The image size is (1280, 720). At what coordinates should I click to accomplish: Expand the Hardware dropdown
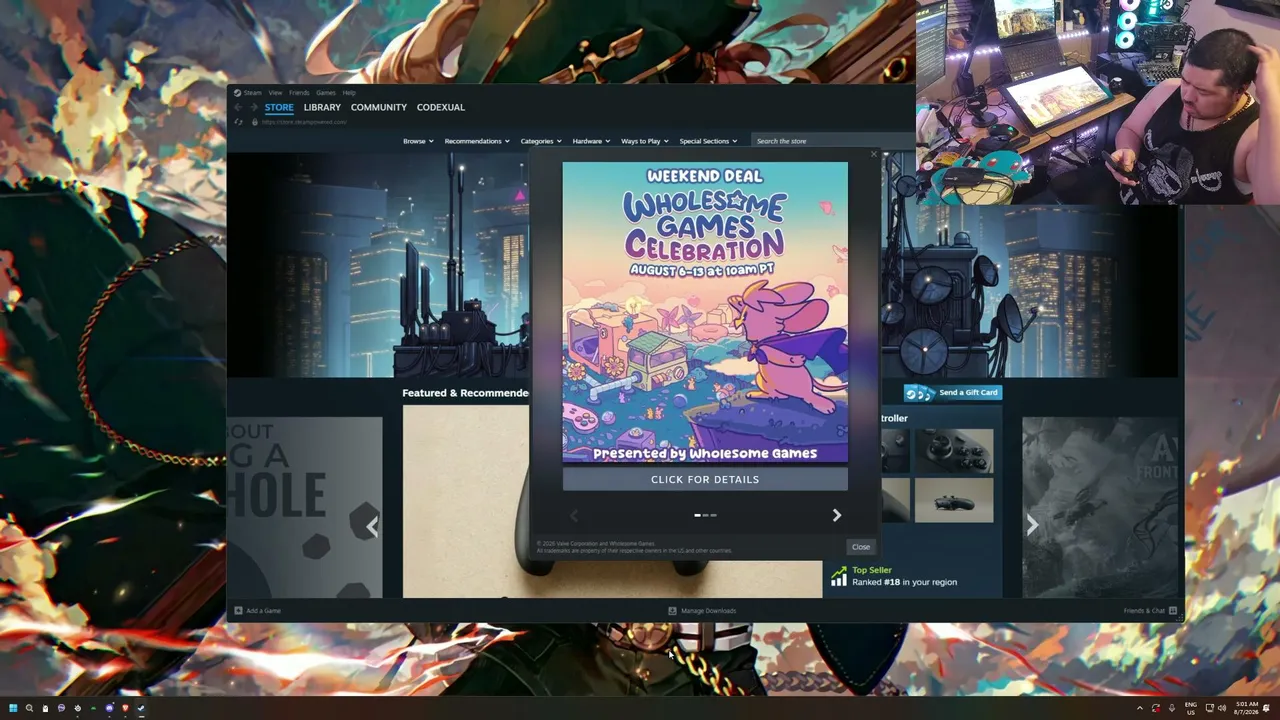(x=591, y=141)
